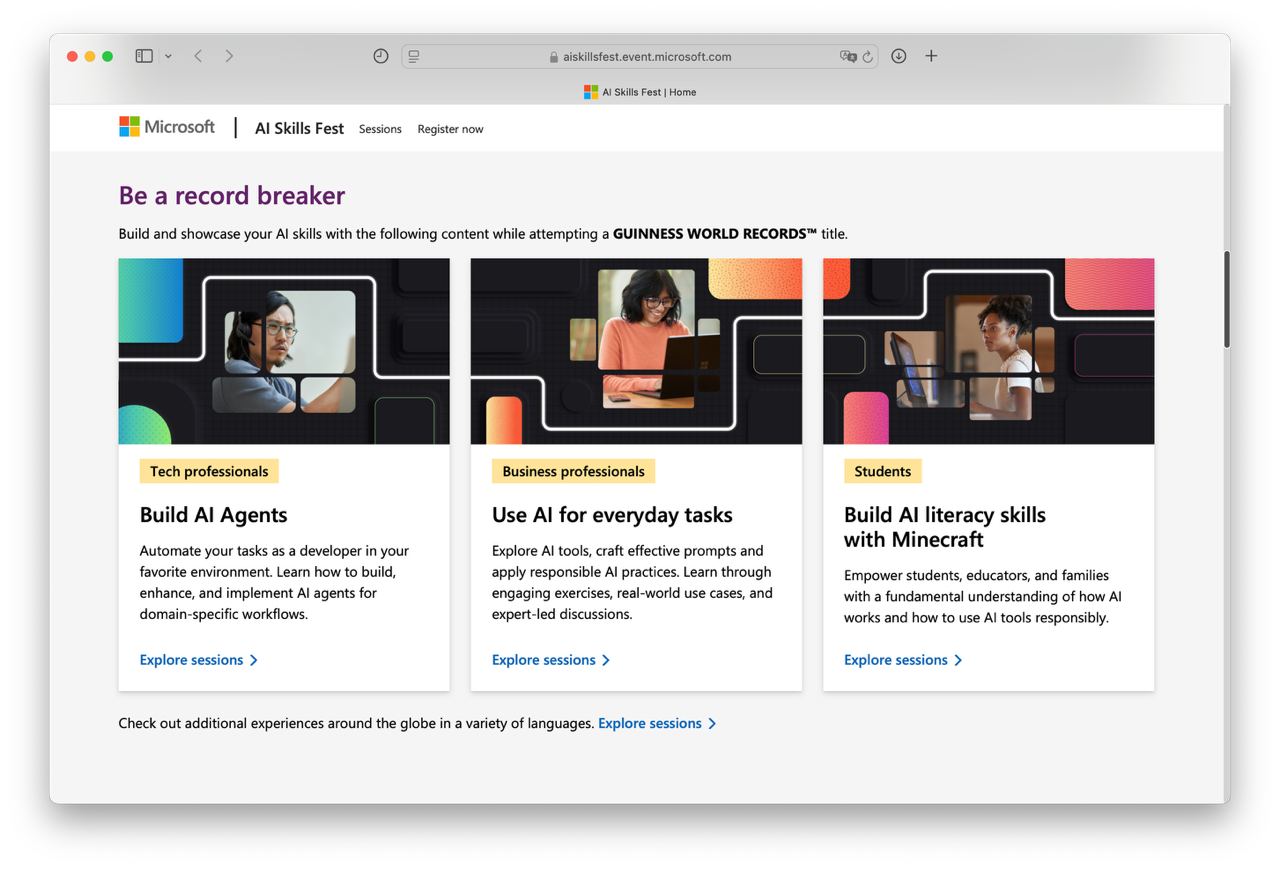This screenshot has height=869, width=1280.
Task: Go back with the back arrow
Action: pos(198,56)
